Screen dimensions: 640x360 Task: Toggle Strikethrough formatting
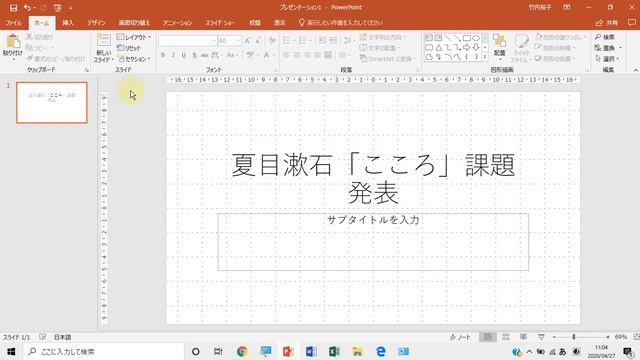[x=204, y=55]
